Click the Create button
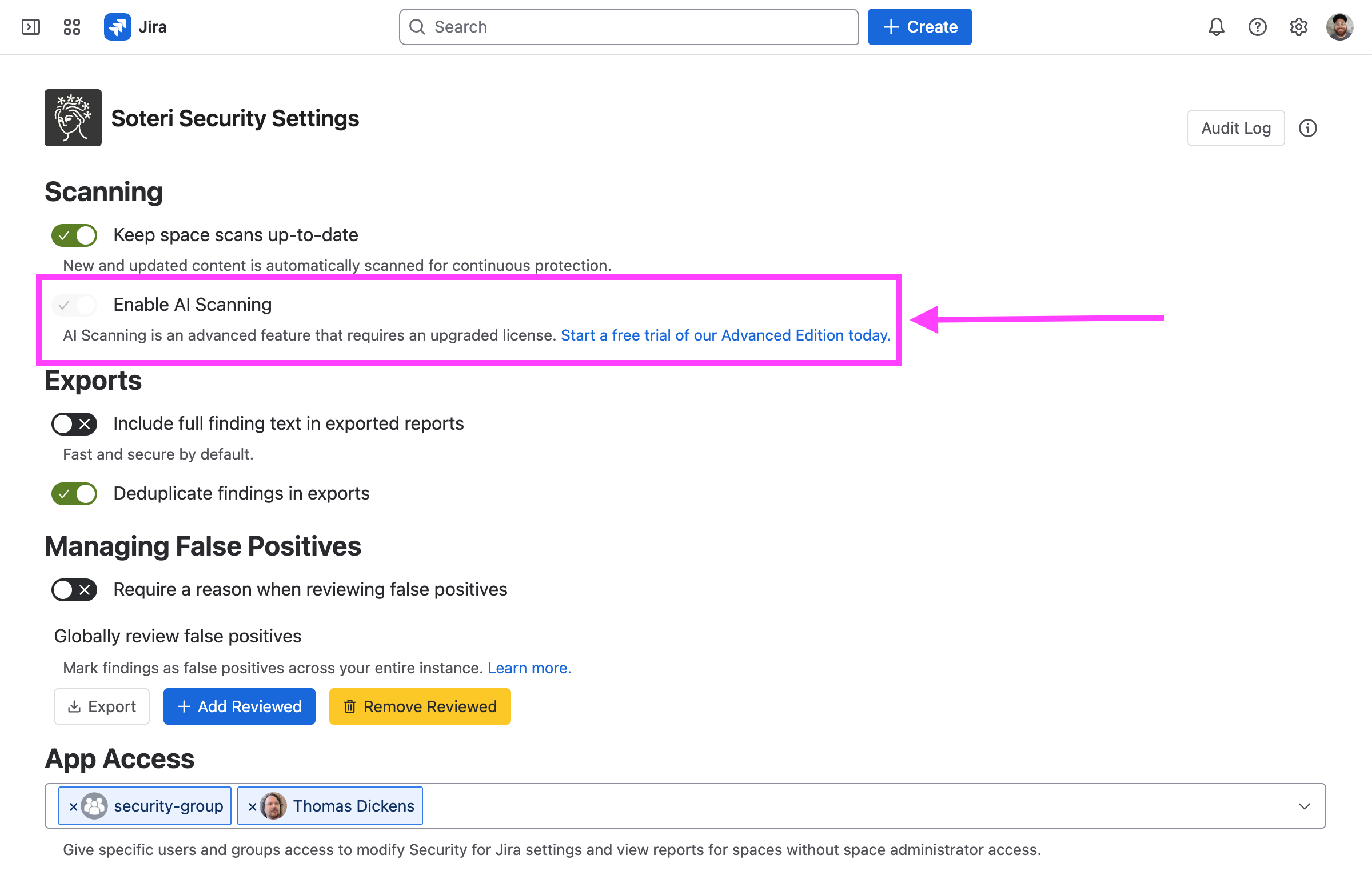 (x=920, y=27)
